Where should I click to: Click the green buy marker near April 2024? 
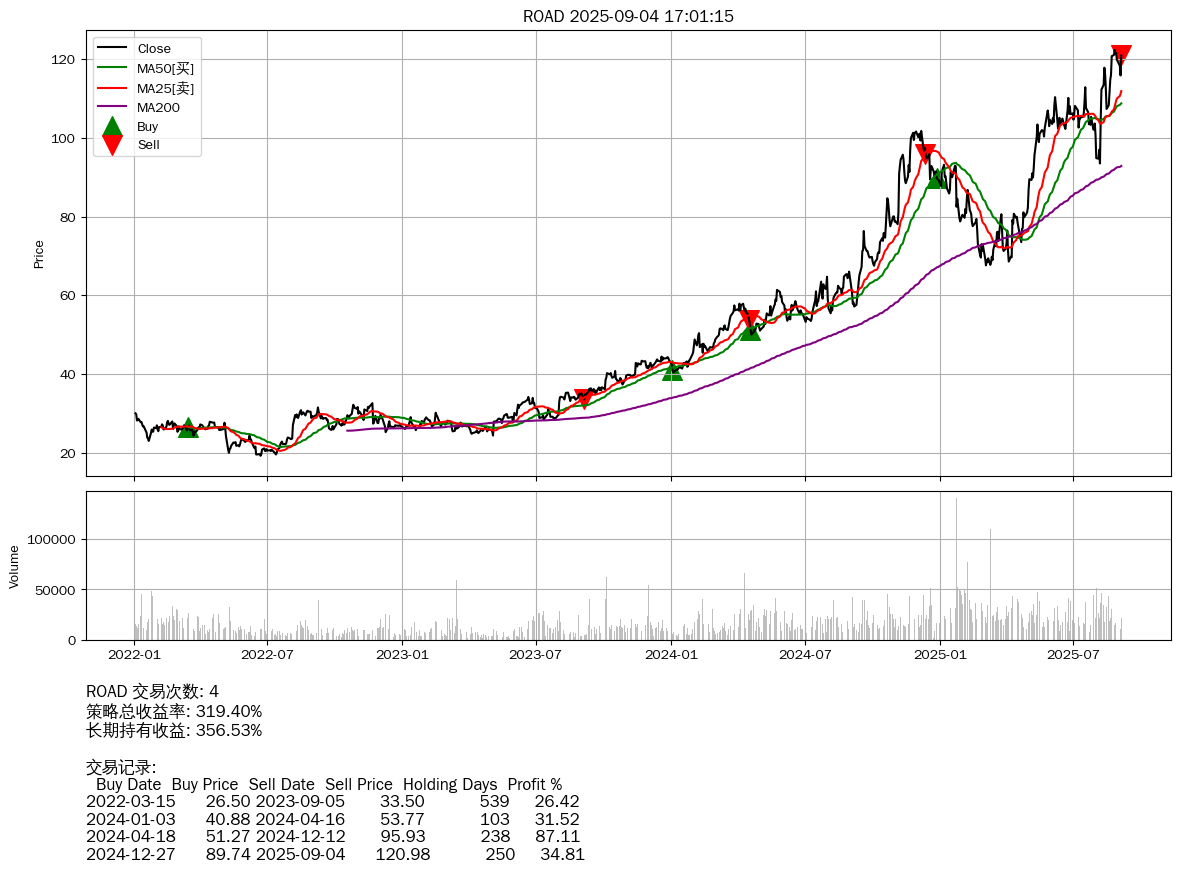(750, 330)
